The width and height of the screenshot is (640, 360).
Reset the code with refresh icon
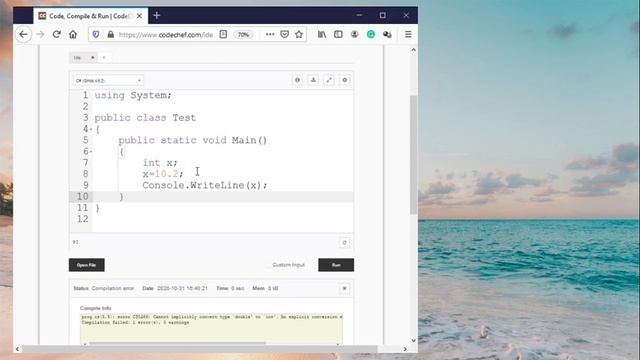[344, 242]
